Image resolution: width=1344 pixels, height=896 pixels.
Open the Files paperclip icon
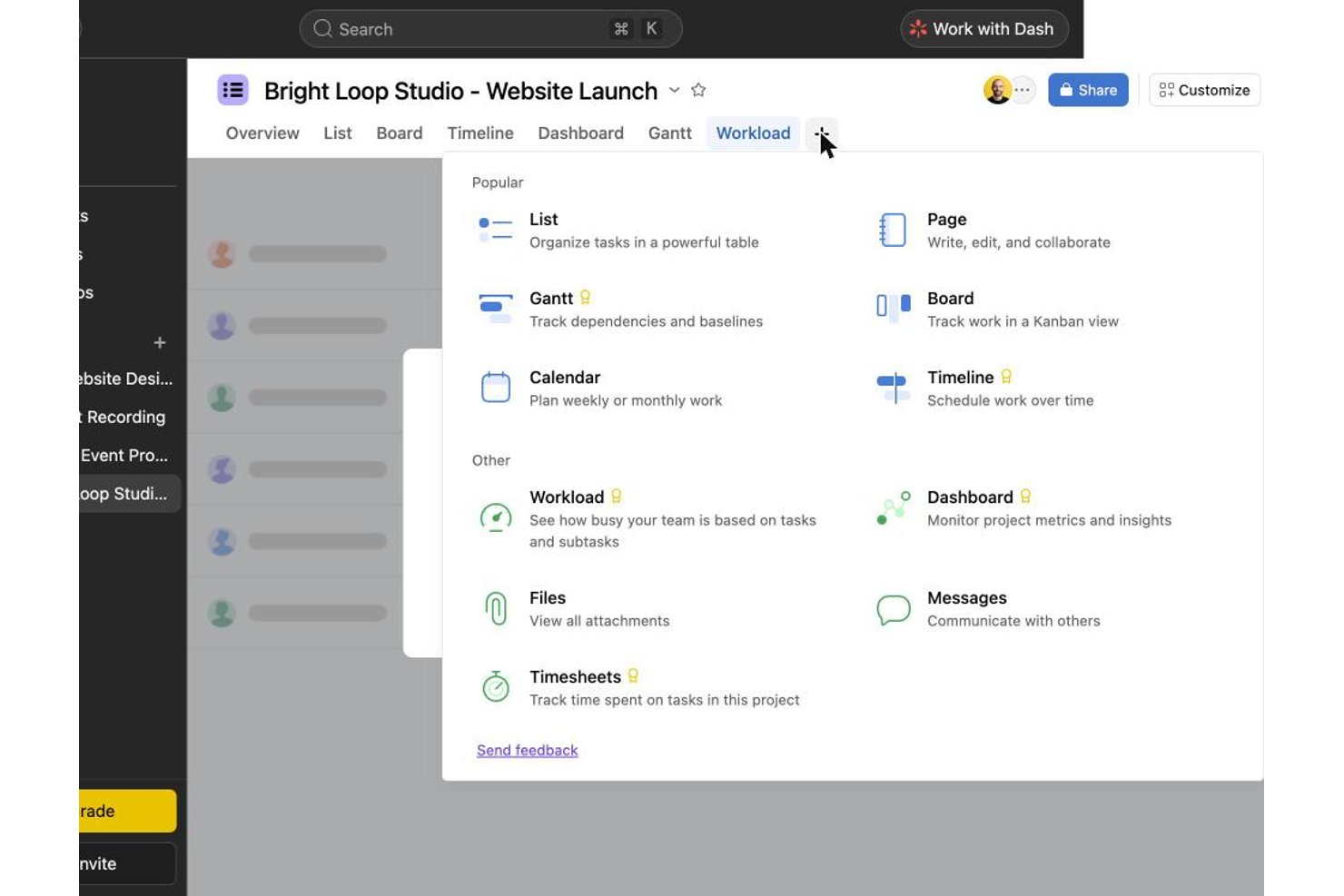click(495, 608)
